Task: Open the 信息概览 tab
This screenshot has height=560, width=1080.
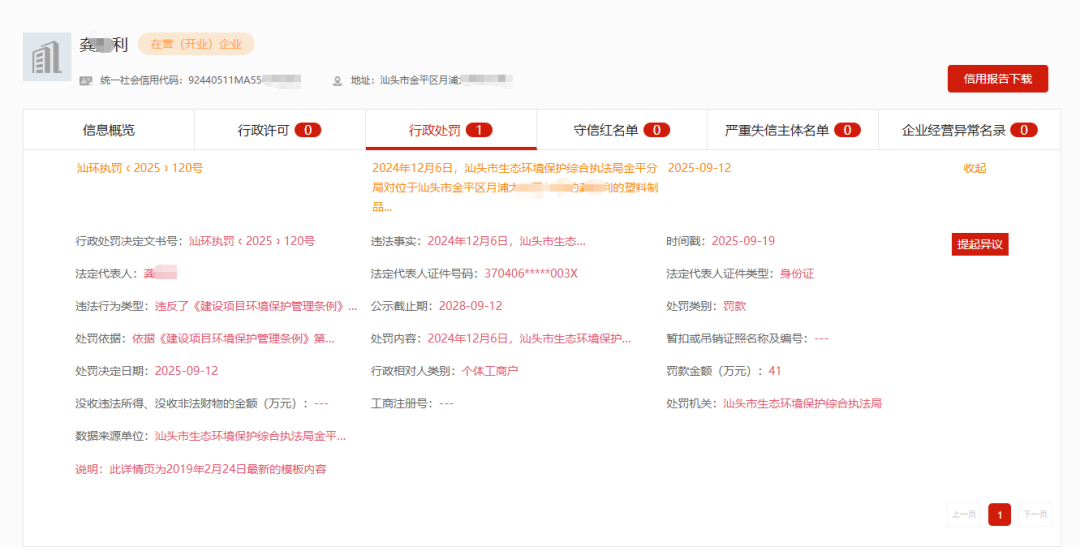Action: [108, 130]
